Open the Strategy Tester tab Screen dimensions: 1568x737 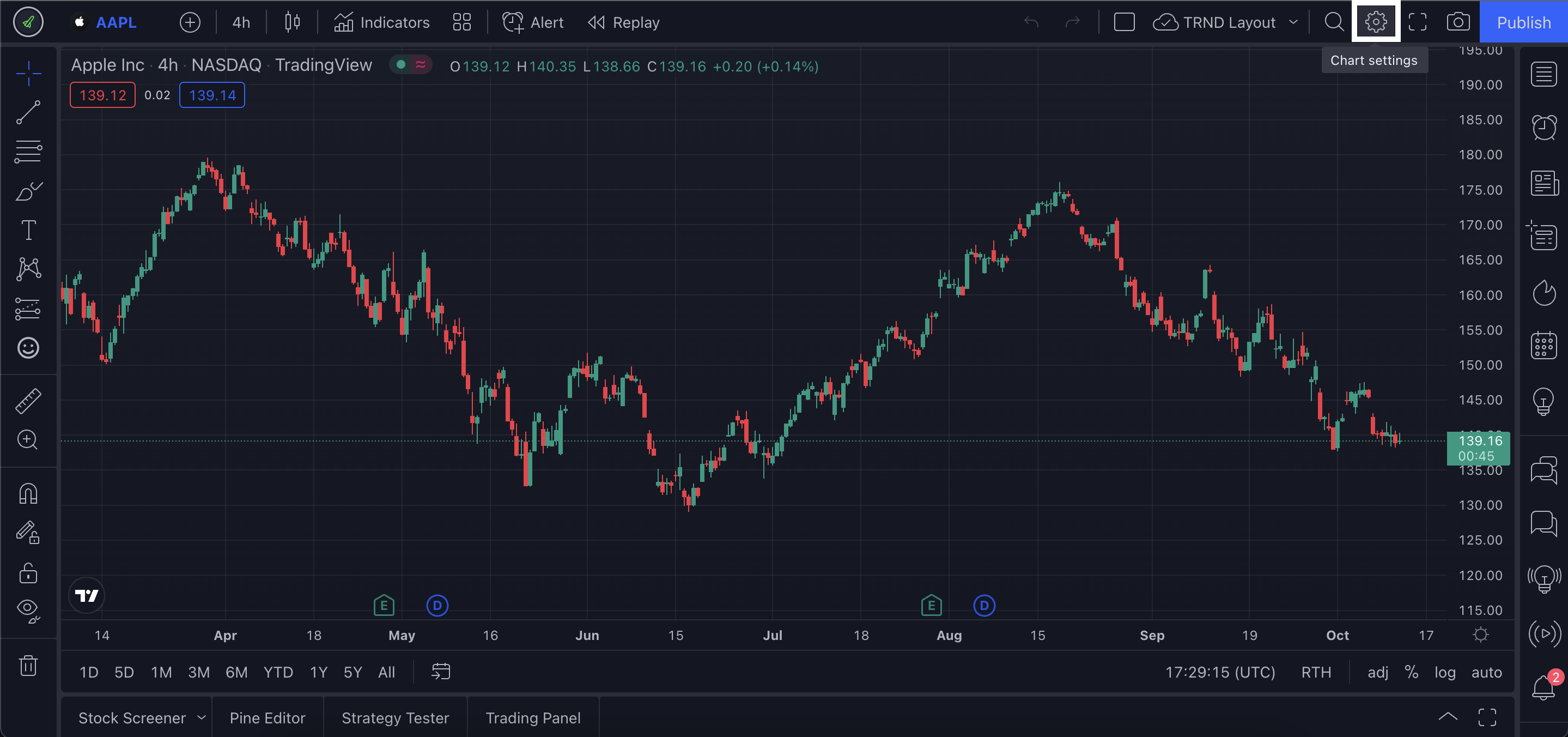(395, 717)
